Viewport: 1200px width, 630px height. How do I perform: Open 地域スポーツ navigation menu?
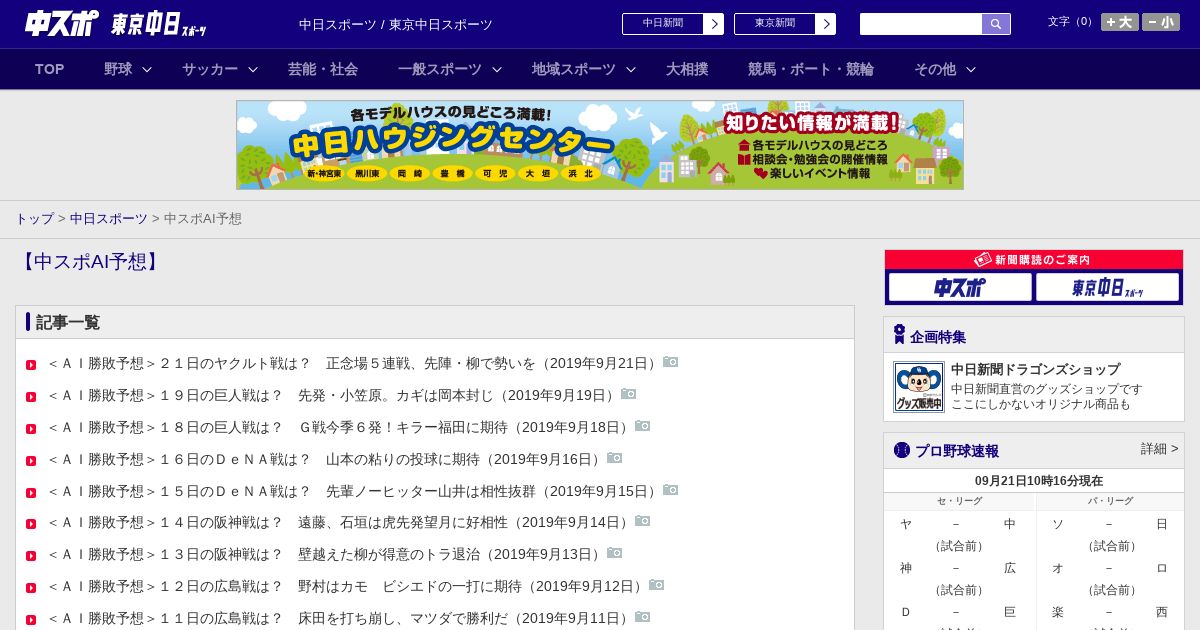(x=574, y=69)
